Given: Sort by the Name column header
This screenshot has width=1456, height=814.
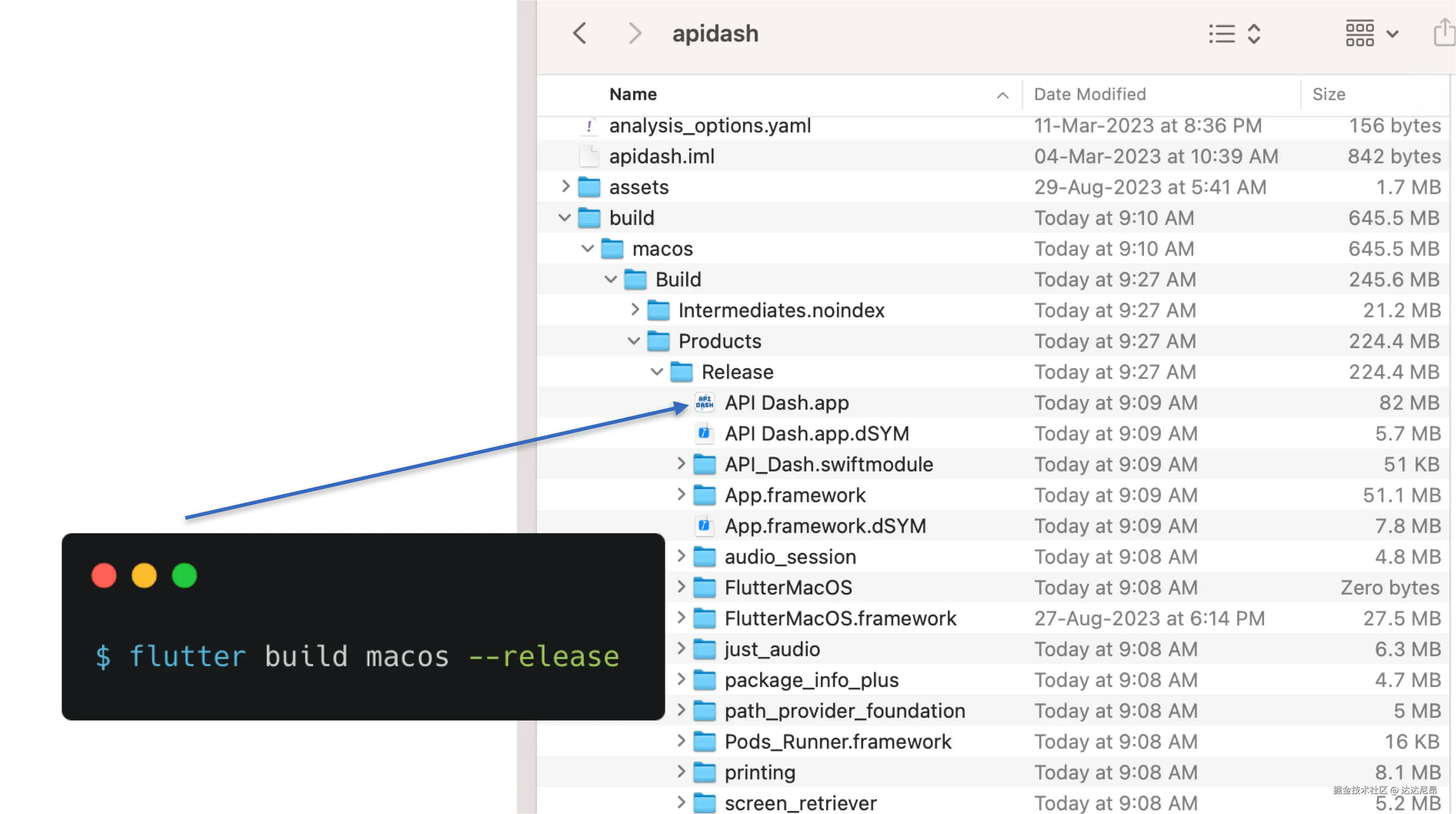Looking at the screenshot, I should coord(633,94).
